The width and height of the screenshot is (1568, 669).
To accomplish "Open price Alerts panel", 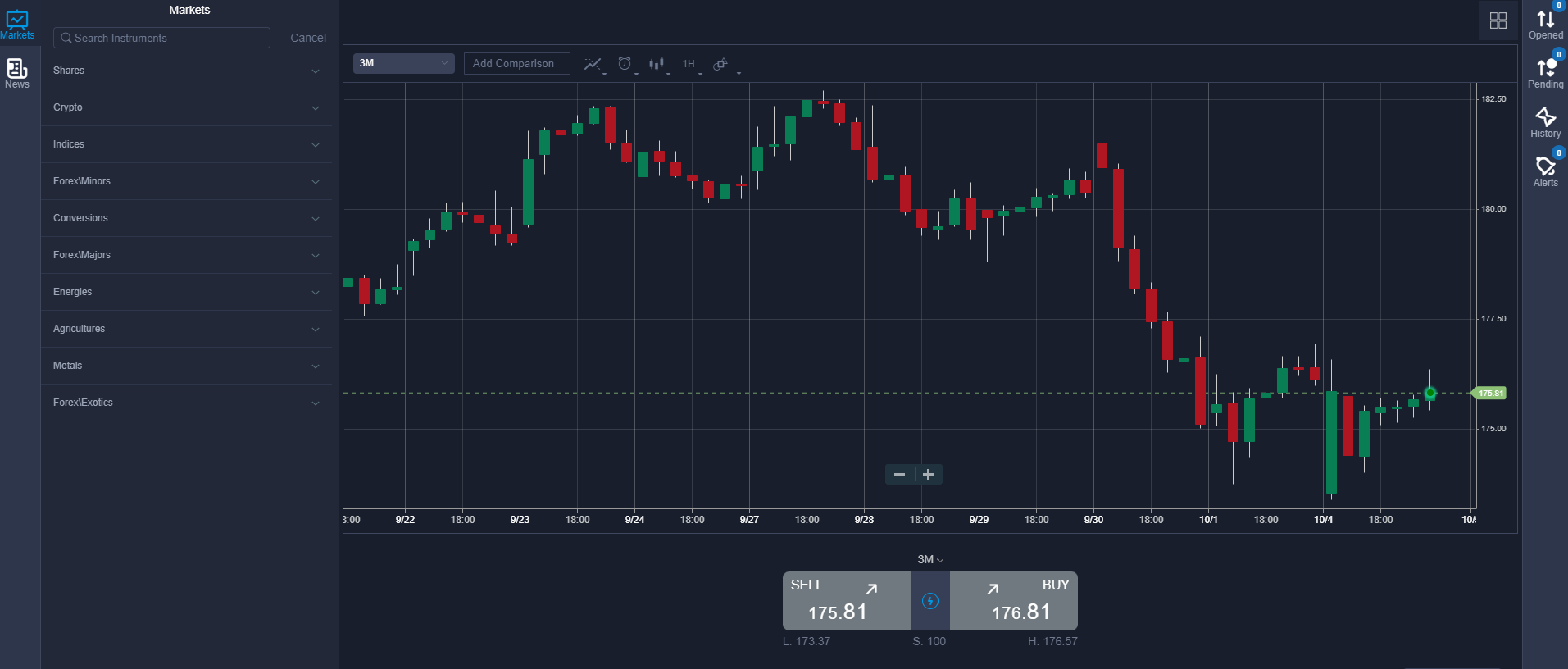I will 1545,172.
